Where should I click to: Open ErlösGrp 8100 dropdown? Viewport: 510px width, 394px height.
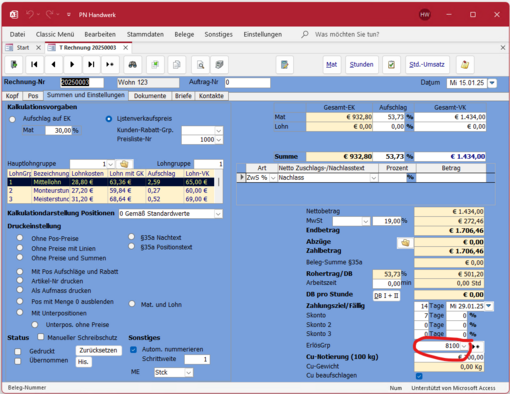pos(464,346)
